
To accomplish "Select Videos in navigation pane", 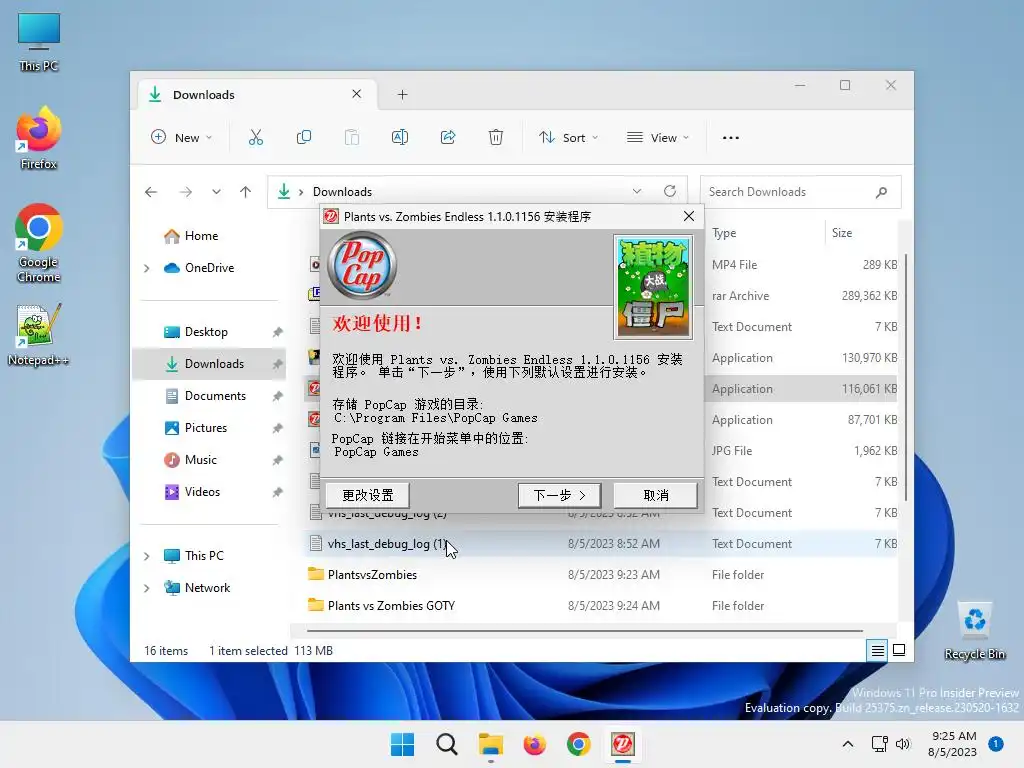I will pyautogui.click(x=202, y=492).
